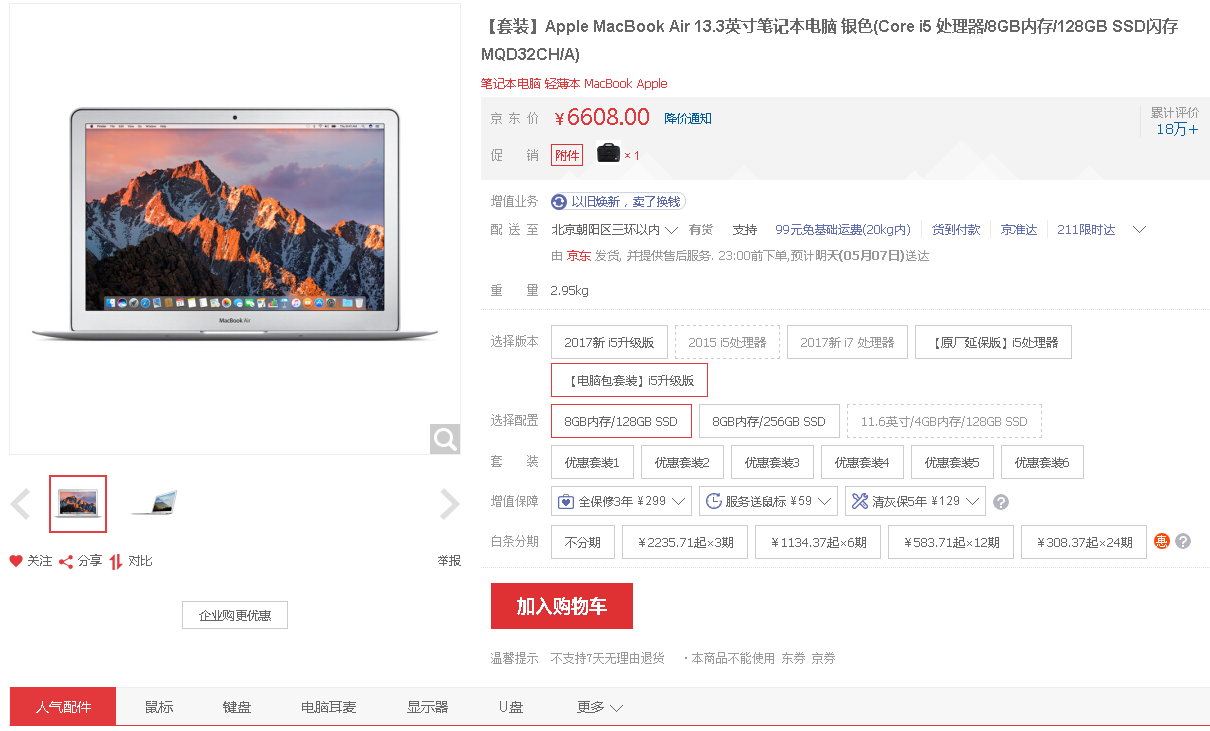Click the heart 关注 icon
The height and width of the screenshot is (731, 1210).
pos(16,561)
